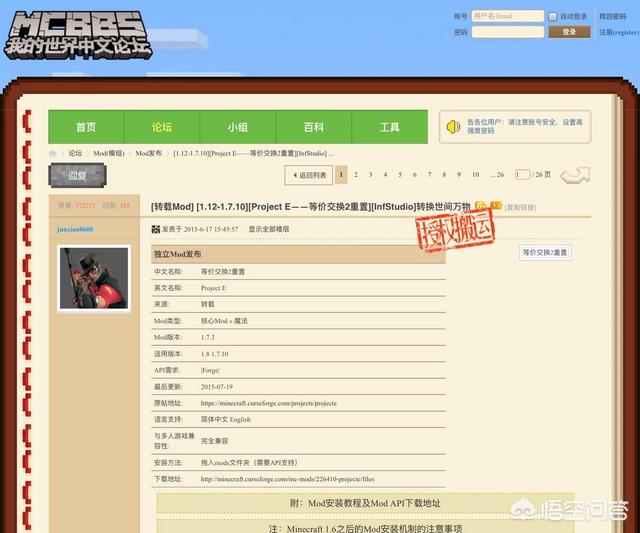Click the breadcrumb home icon
The height and width of the screenshot is (533, 640).
tap(53, 153)
